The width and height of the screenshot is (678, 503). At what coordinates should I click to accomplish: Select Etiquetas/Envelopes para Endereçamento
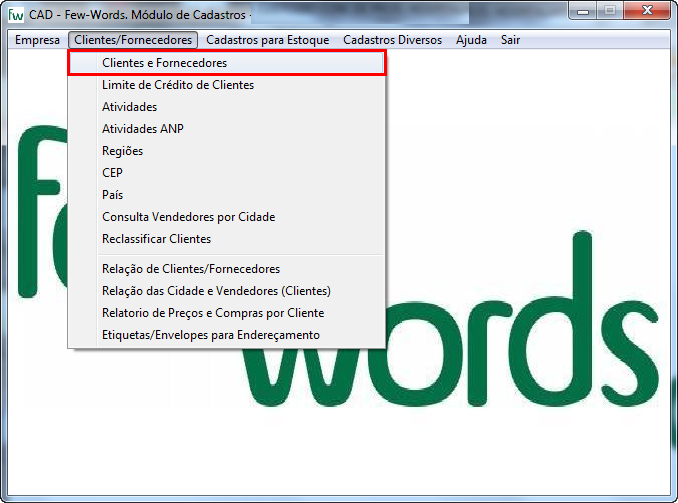click(227, 335)
